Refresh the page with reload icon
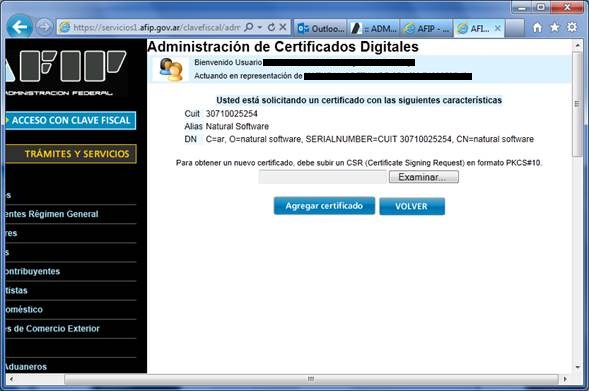 coord(272,27)
